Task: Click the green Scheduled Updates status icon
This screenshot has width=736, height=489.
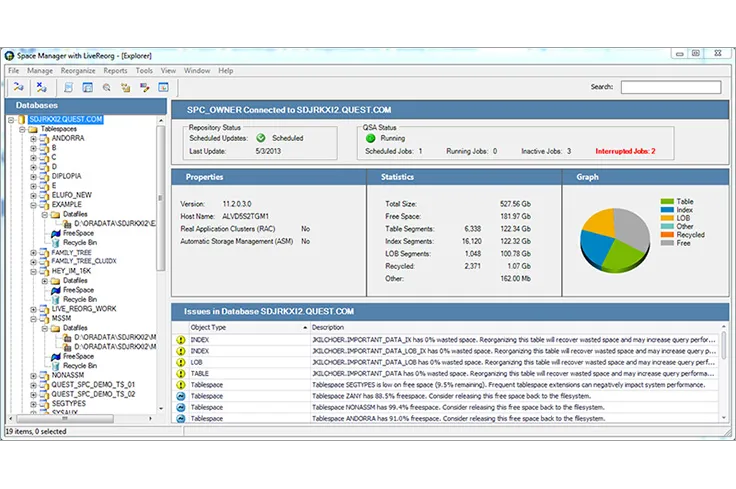Action: 261,138
